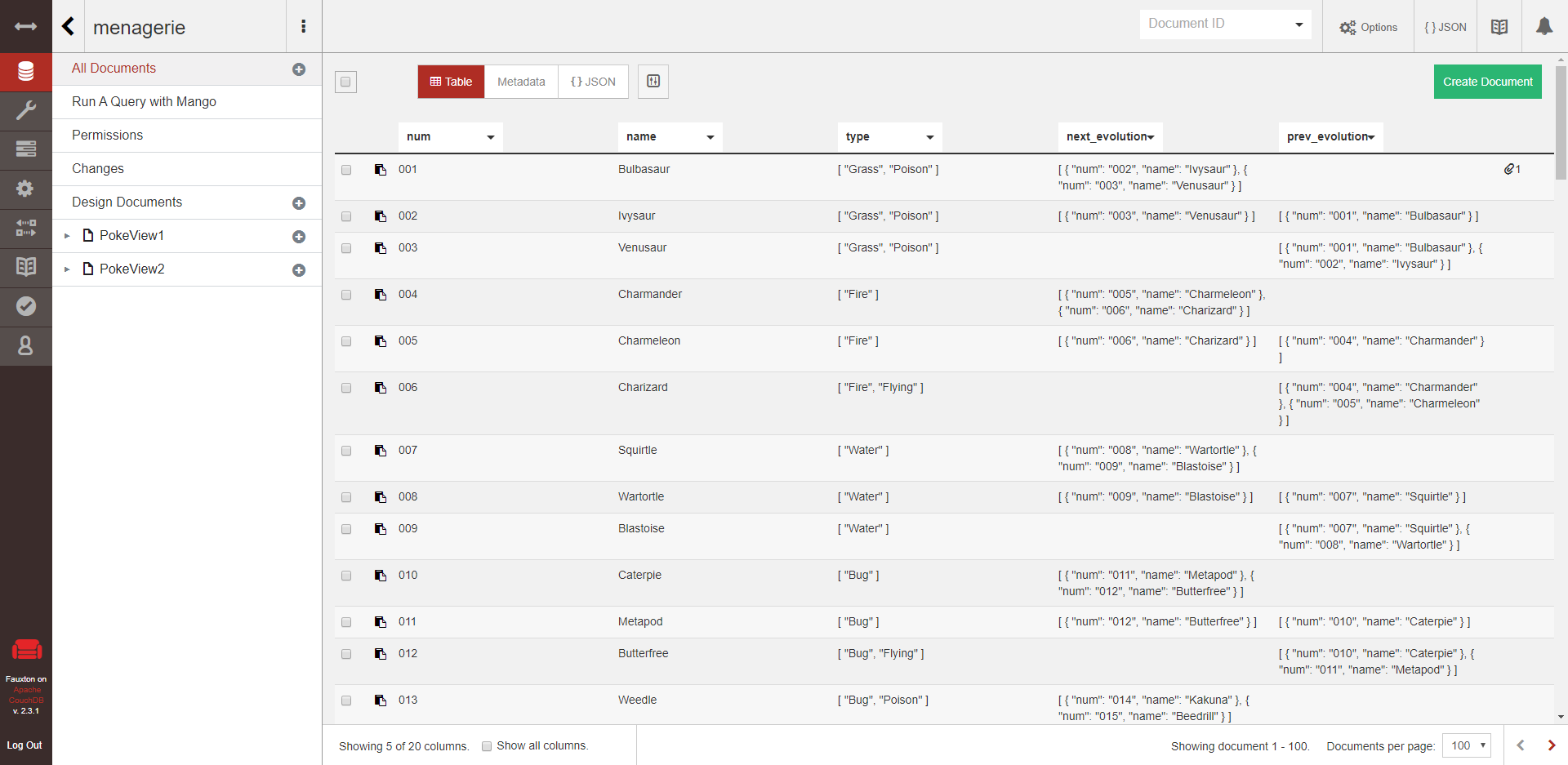Viewport: 1568px width, 765px height.
Task: Open the Setup wrench icon in the sidebar
Action: (25, 110)
